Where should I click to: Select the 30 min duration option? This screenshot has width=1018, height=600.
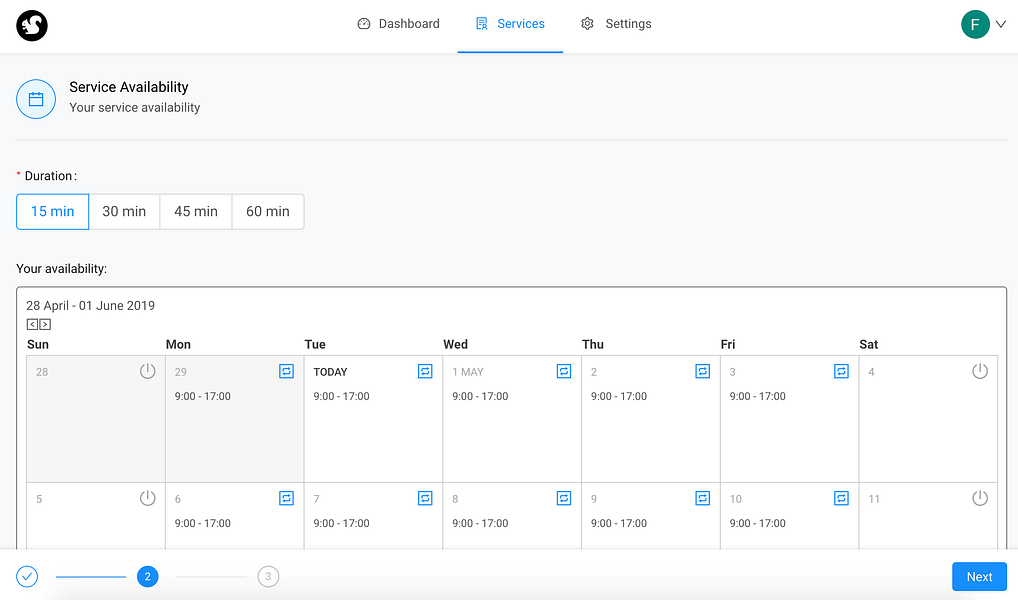tap(124, 212)
